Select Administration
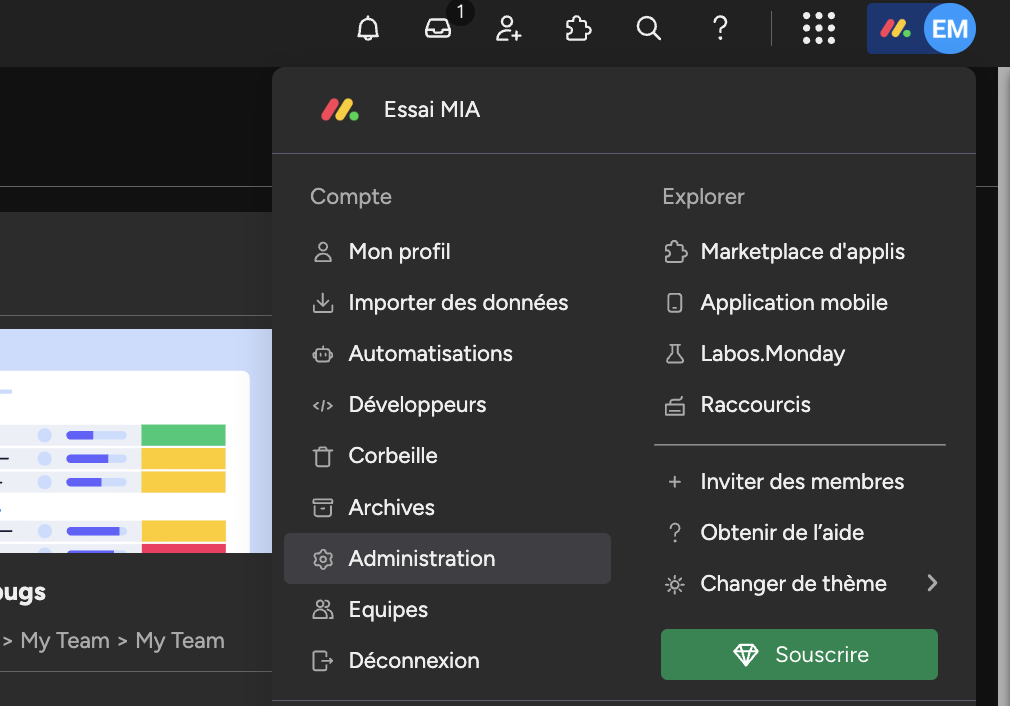Image resolution: width=1010 pixels, height=706 pixels. pyautogui.click(x=447, y=558)
